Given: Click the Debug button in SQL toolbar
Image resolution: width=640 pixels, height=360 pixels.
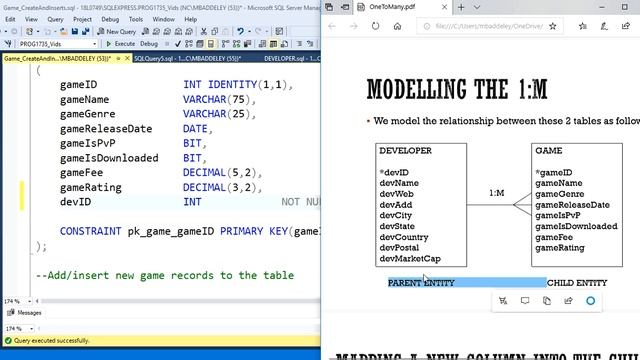Looking at the screenshot, I should point(149,44).
